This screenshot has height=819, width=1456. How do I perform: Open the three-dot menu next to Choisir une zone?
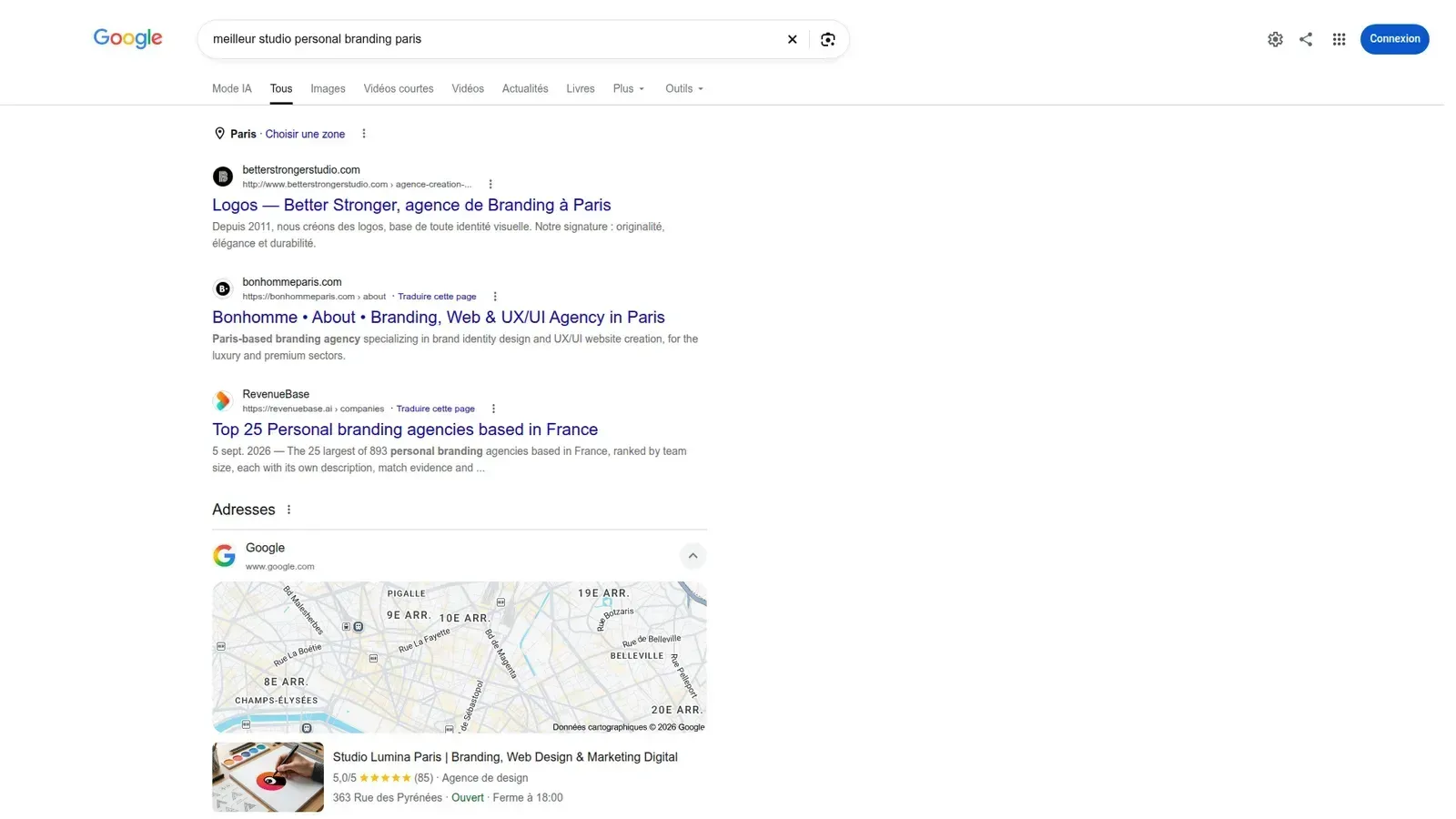pos(364,134)
